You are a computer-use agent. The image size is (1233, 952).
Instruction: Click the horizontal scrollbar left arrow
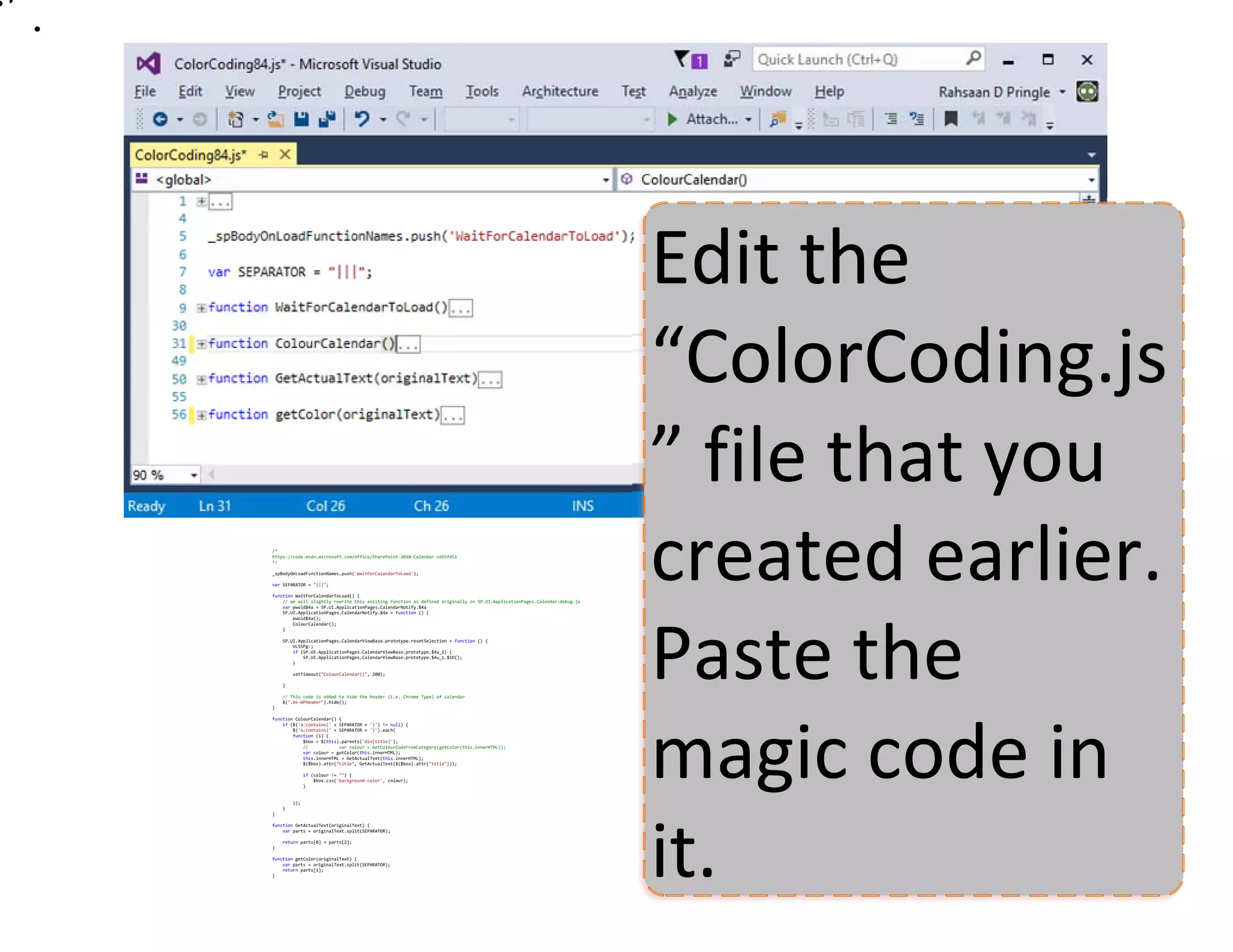point(211,475)
